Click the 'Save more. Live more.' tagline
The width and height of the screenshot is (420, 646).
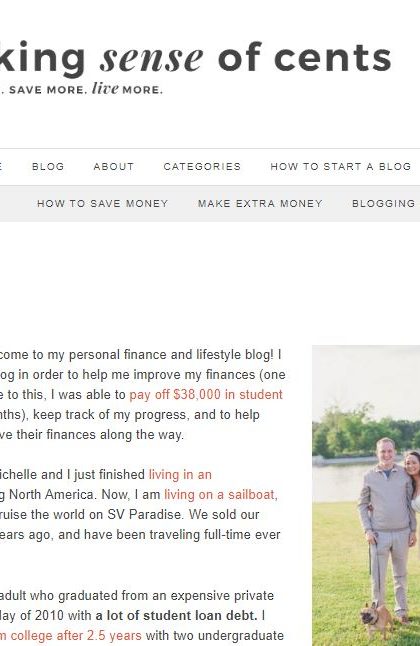tap(82, 89)
